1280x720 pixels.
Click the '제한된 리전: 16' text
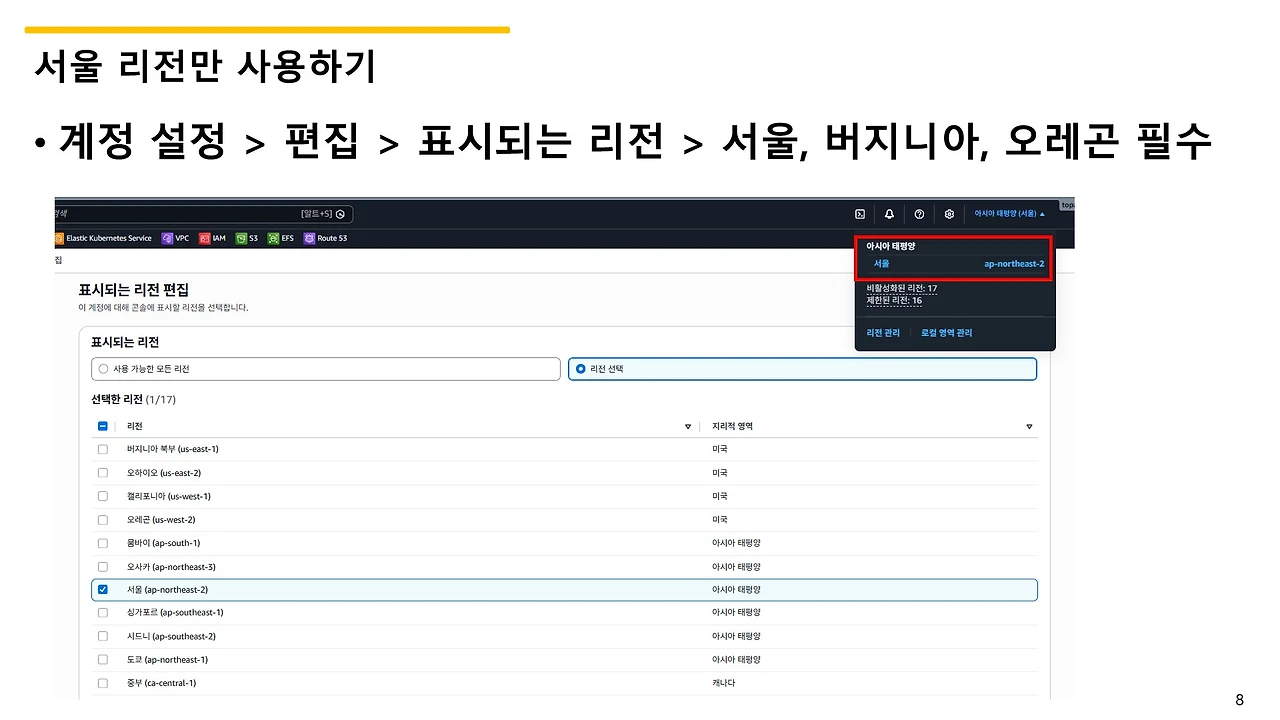point(895,300)
